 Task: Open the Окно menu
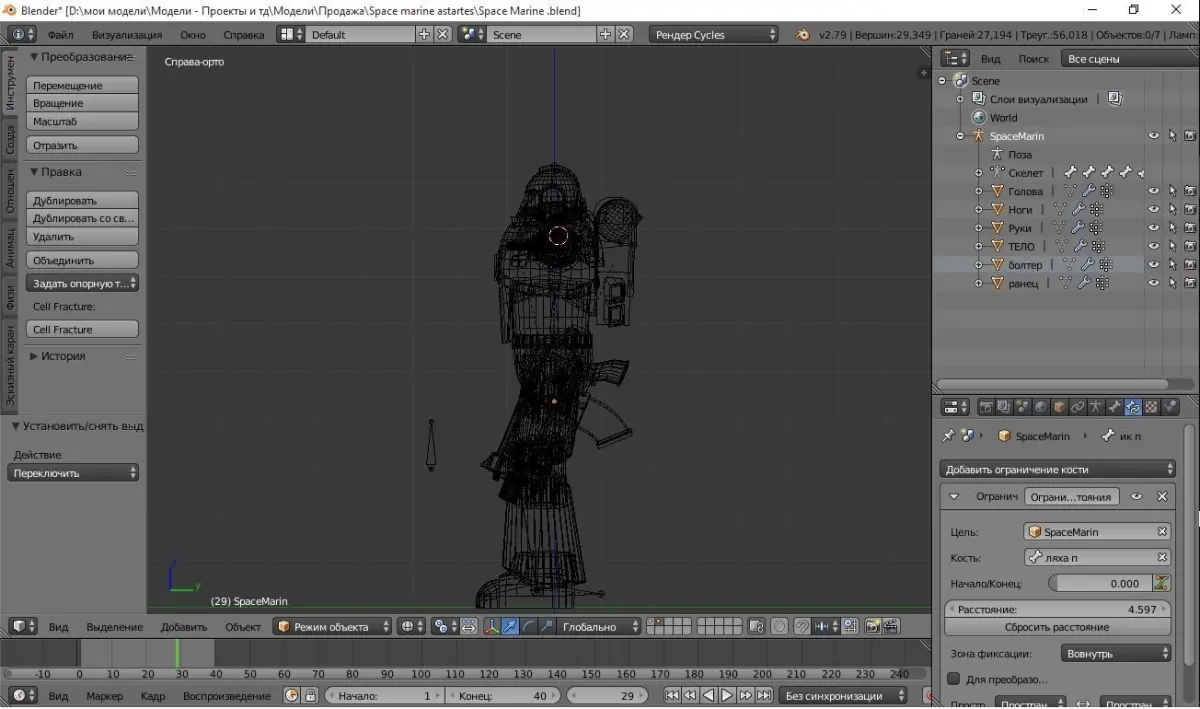tap(193, 35)
